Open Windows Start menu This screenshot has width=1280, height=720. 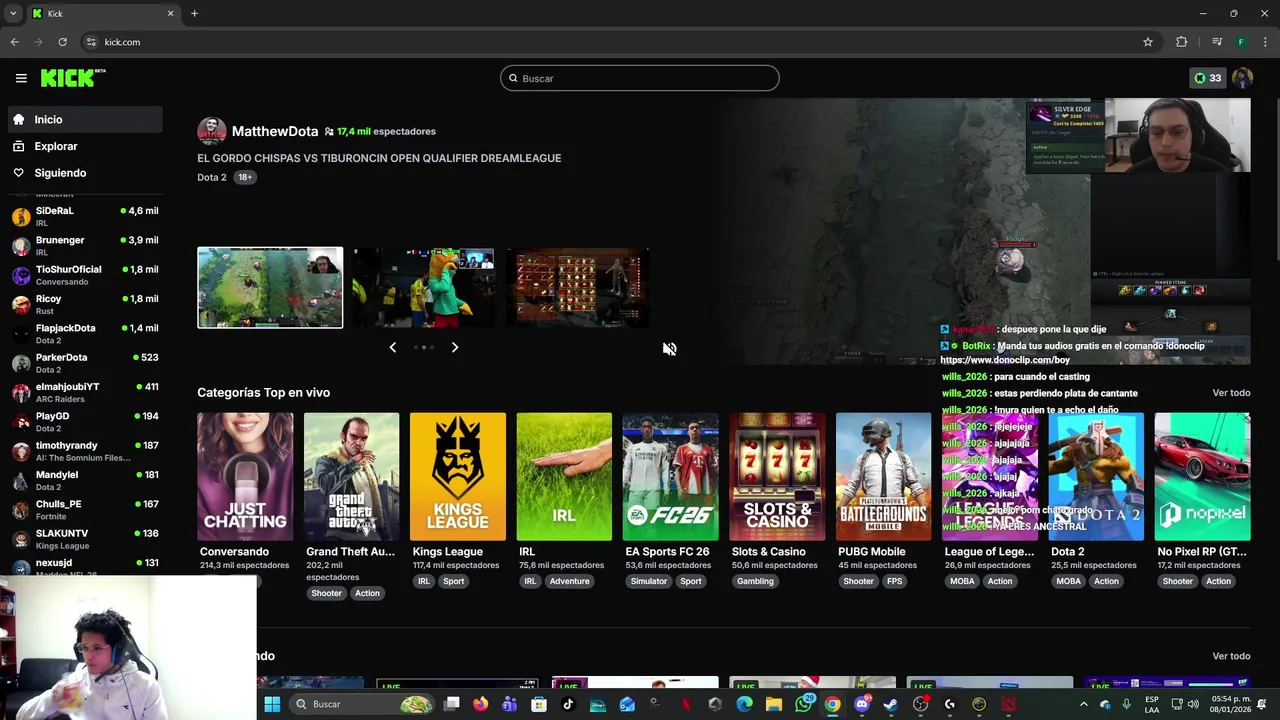[272, 704]
